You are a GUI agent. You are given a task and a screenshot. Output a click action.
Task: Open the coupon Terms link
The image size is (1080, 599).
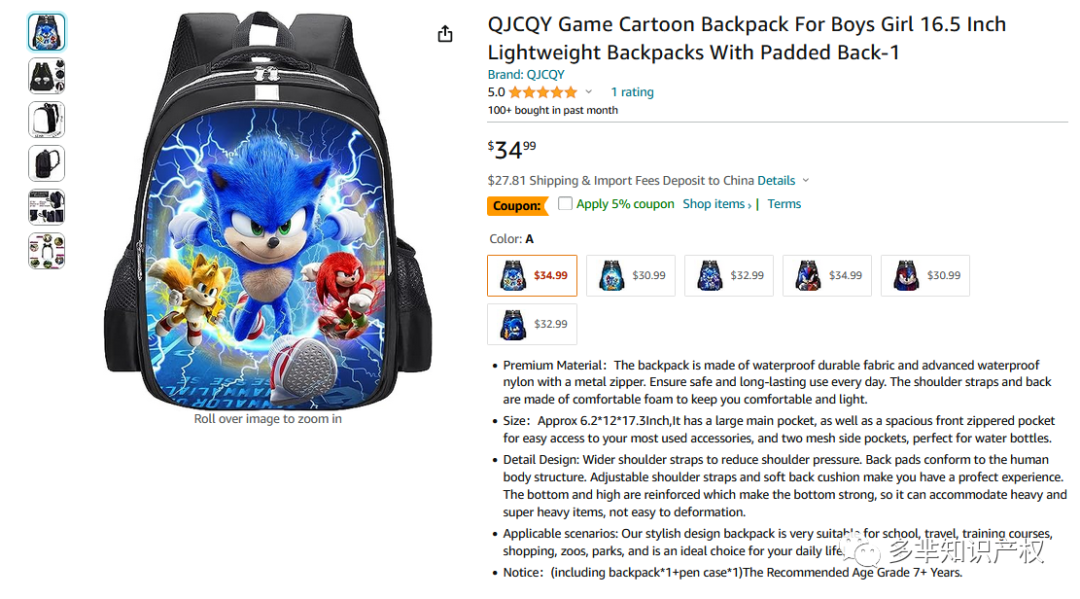click(784, 204)
